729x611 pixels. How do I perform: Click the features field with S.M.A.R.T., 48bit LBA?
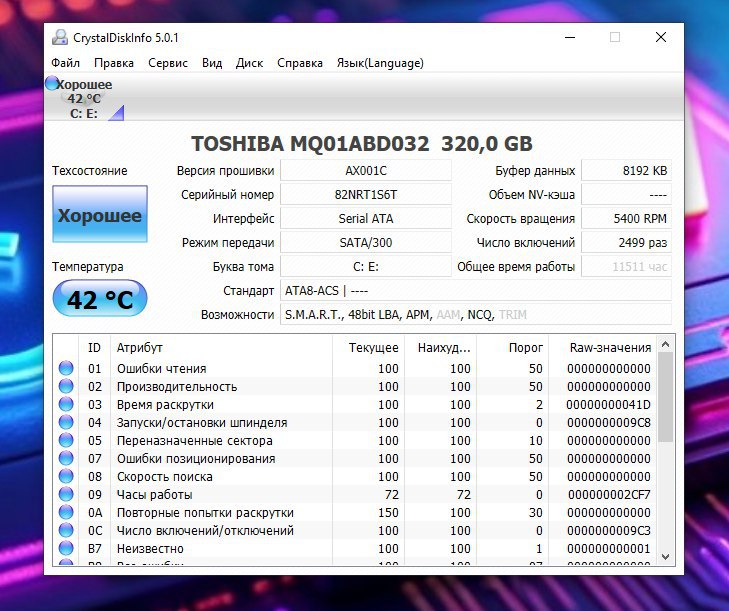(x=476, y=315)
